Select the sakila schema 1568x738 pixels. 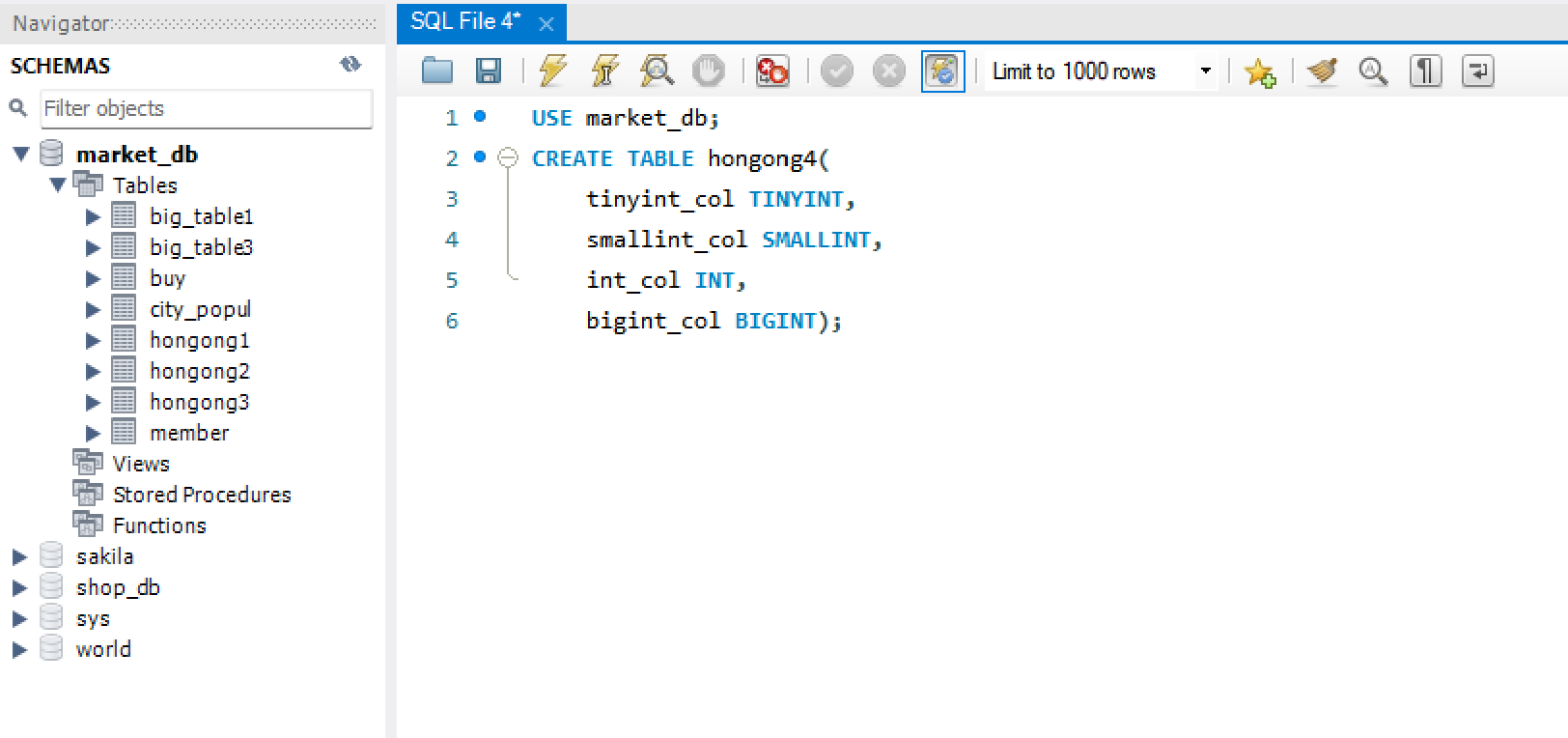(x=105, y=556)
